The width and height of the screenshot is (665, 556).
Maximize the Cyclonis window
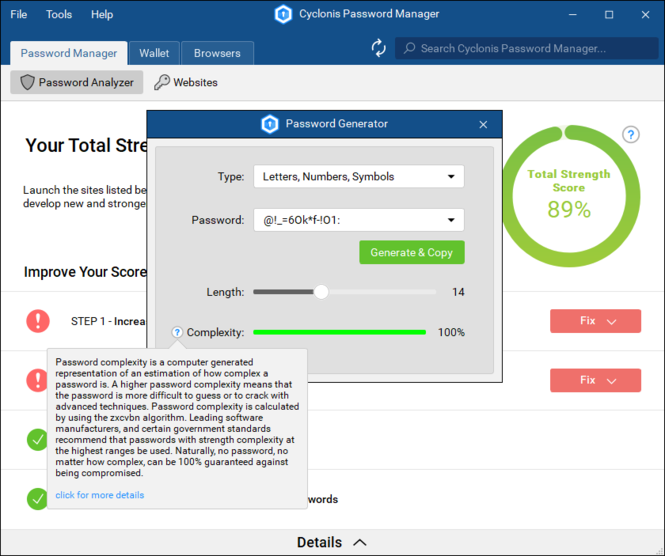(x=609, y=14)
